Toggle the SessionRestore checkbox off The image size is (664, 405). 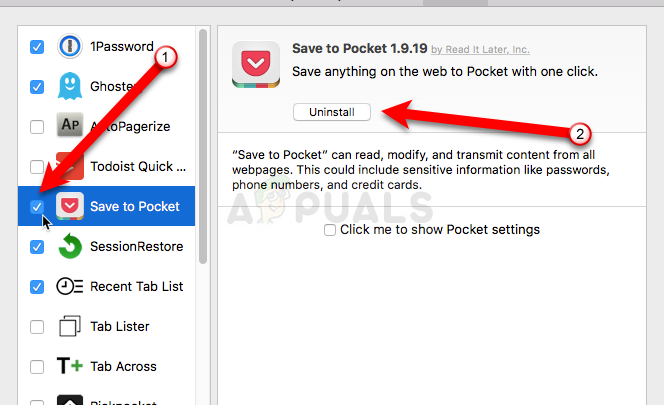pyautogui.click(x=37, y=246)
